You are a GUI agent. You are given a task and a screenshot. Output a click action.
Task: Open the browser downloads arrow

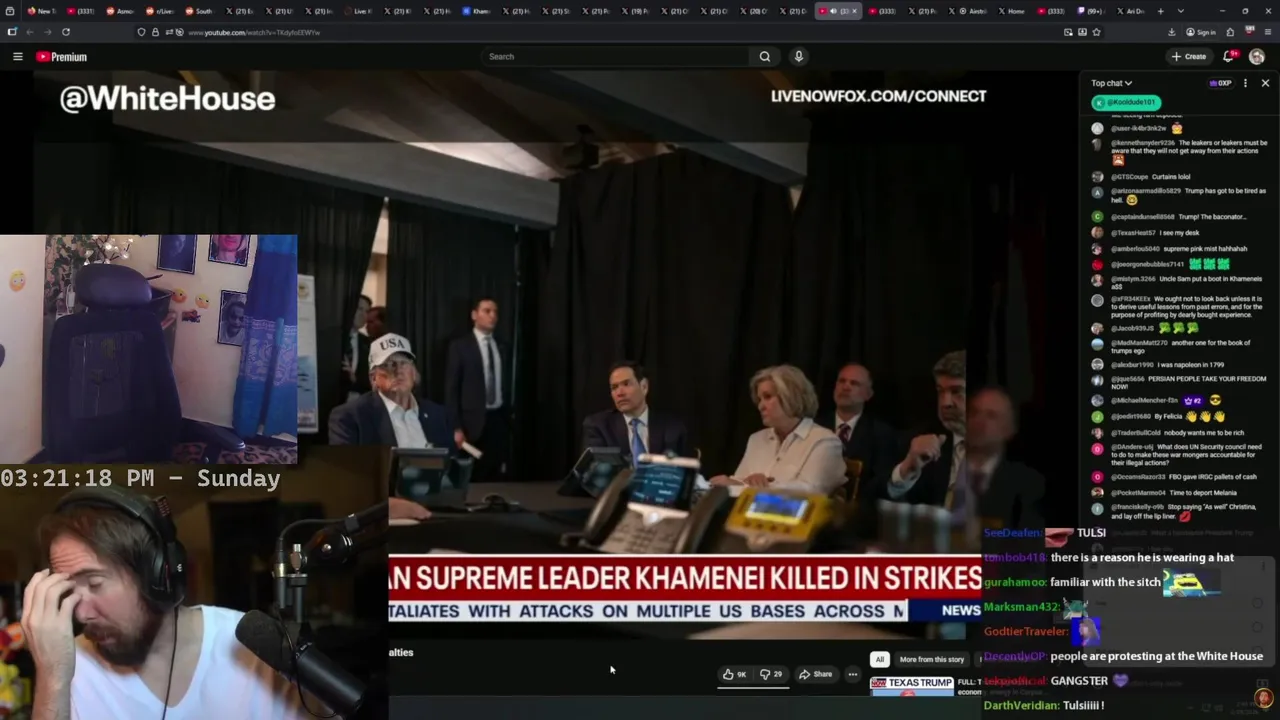(x=1171, y=32)
